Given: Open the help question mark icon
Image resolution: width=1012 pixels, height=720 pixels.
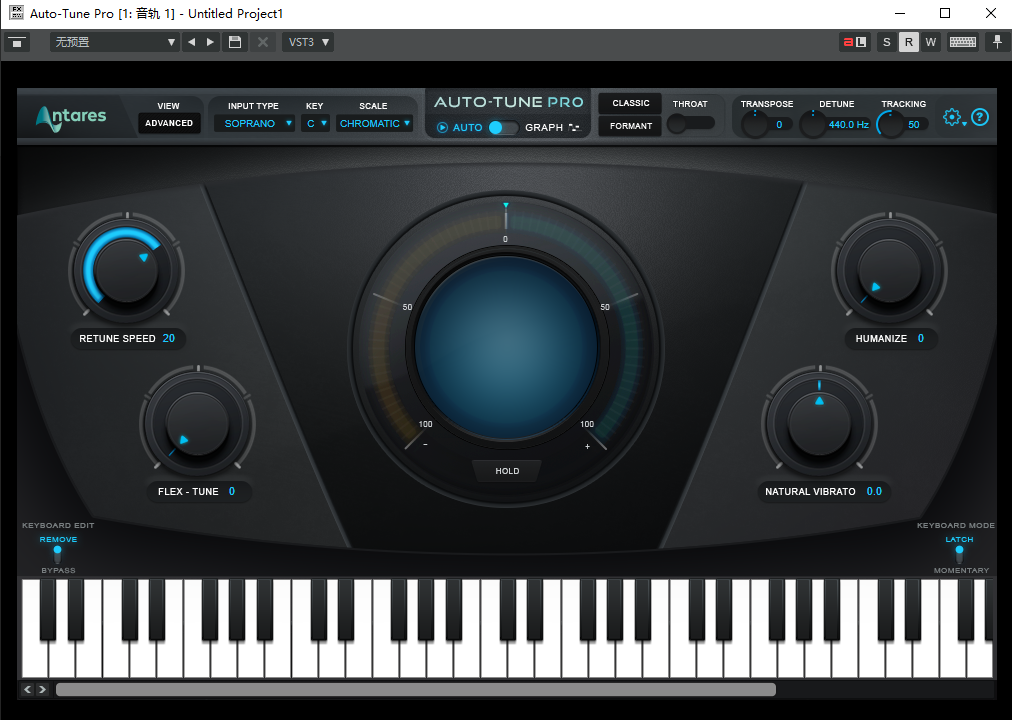Looking at the screenshot, I should 980,117.
